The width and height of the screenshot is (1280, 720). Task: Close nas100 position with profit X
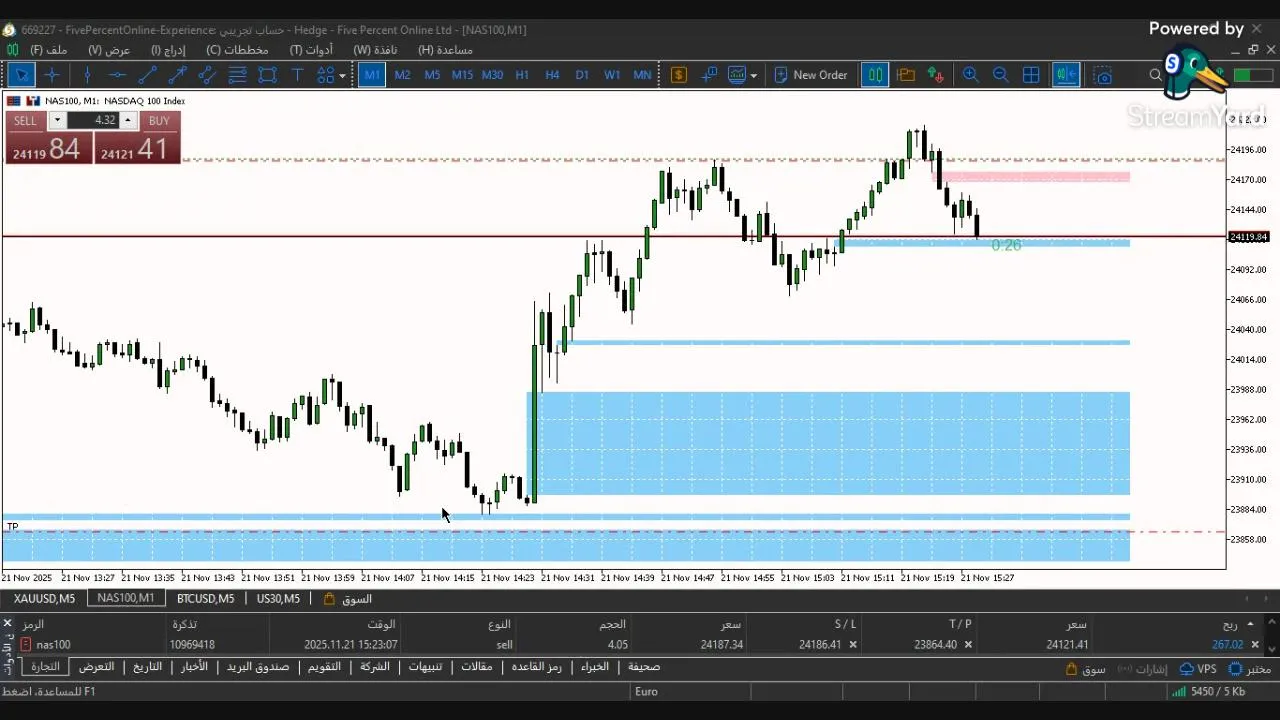tap(1255, 645)
